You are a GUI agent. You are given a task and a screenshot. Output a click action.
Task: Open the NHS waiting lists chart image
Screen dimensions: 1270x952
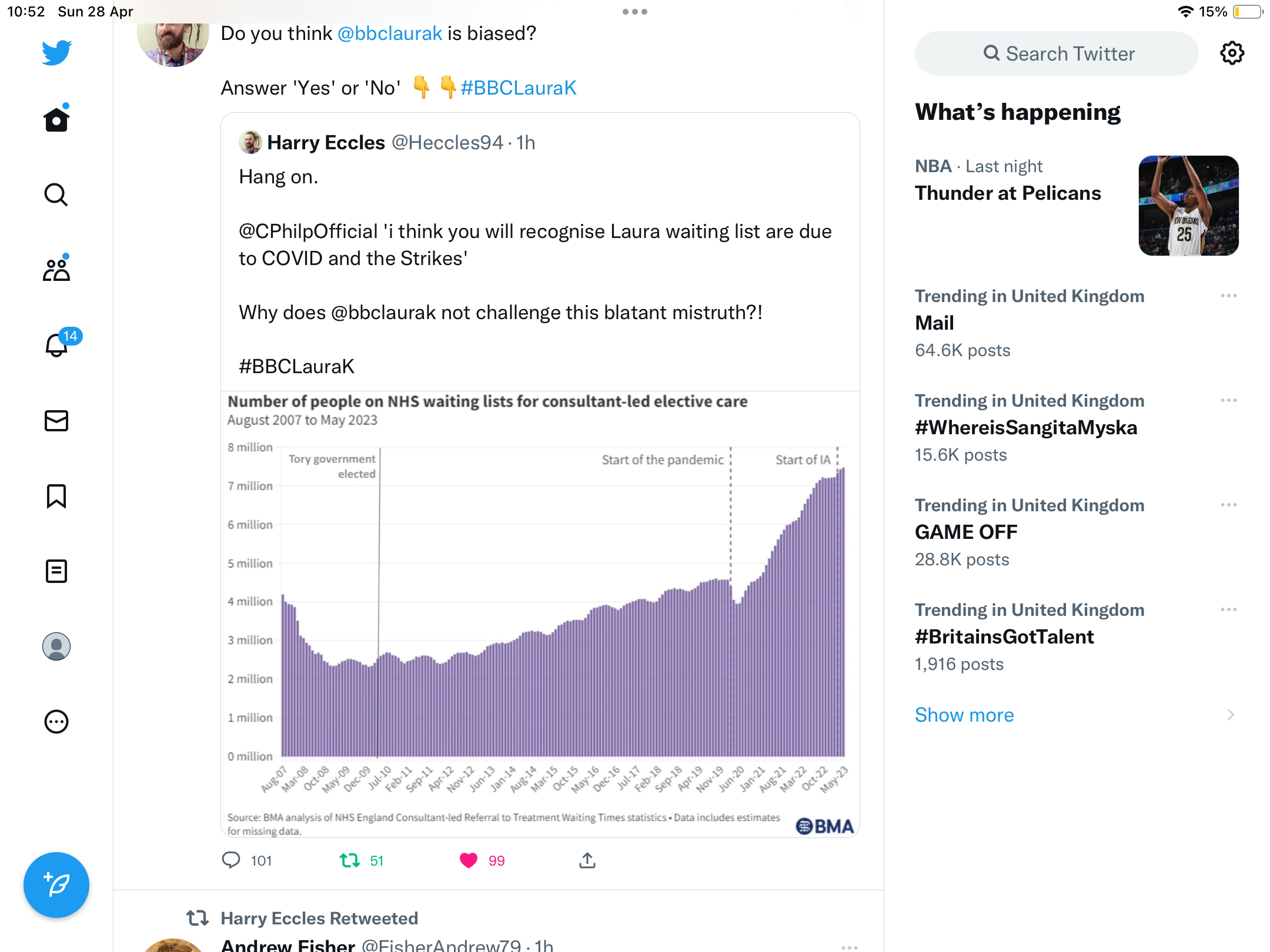(x=540, y=614)
